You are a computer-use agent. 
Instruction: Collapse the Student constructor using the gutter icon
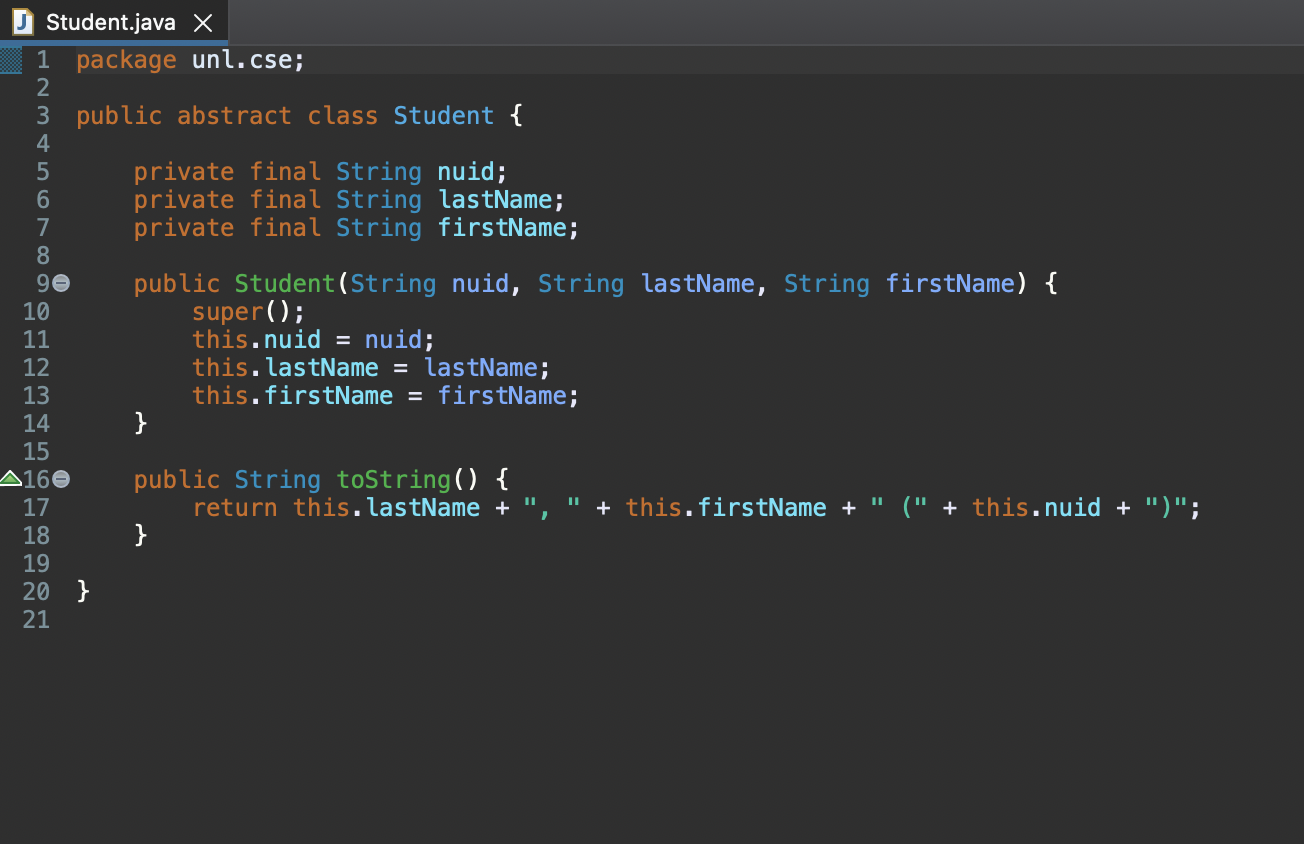coord(60,284)
